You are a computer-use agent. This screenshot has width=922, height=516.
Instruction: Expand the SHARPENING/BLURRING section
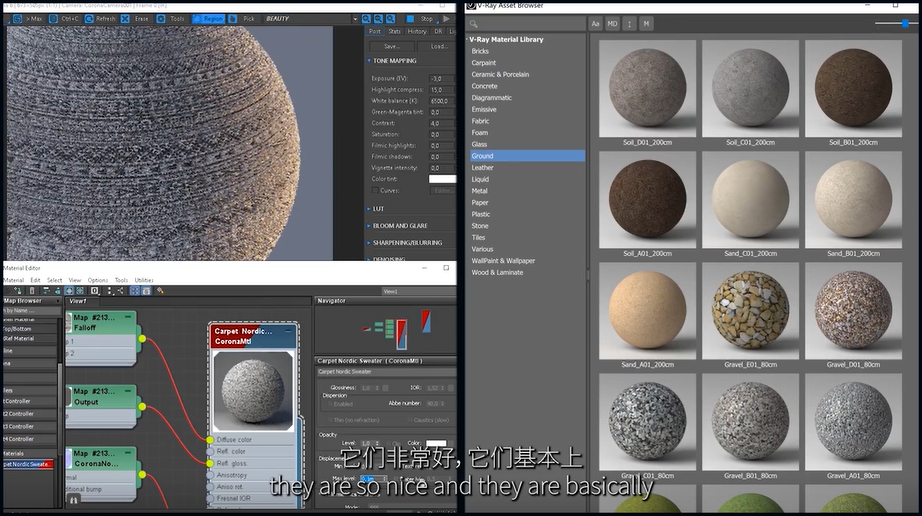369,242
